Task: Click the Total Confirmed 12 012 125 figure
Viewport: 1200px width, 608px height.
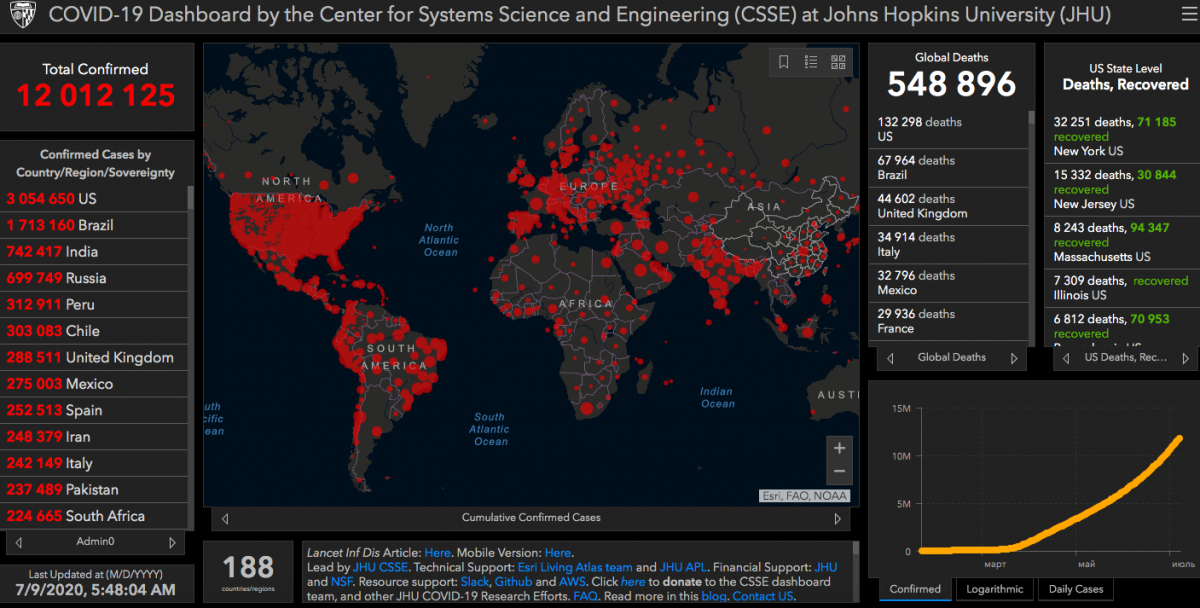Action: (x=96, y=96)
